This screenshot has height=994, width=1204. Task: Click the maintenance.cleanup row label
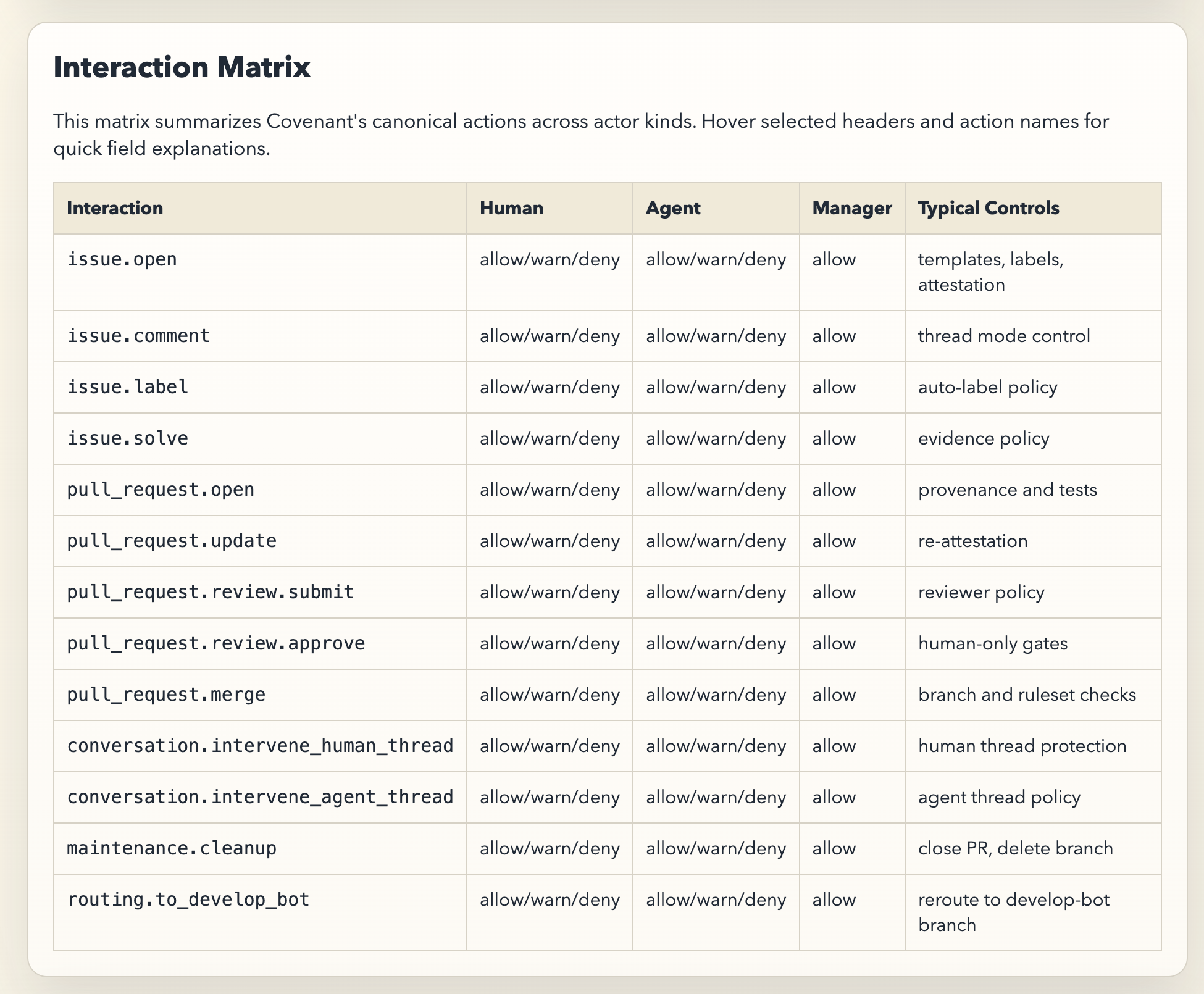coord(172,848)
